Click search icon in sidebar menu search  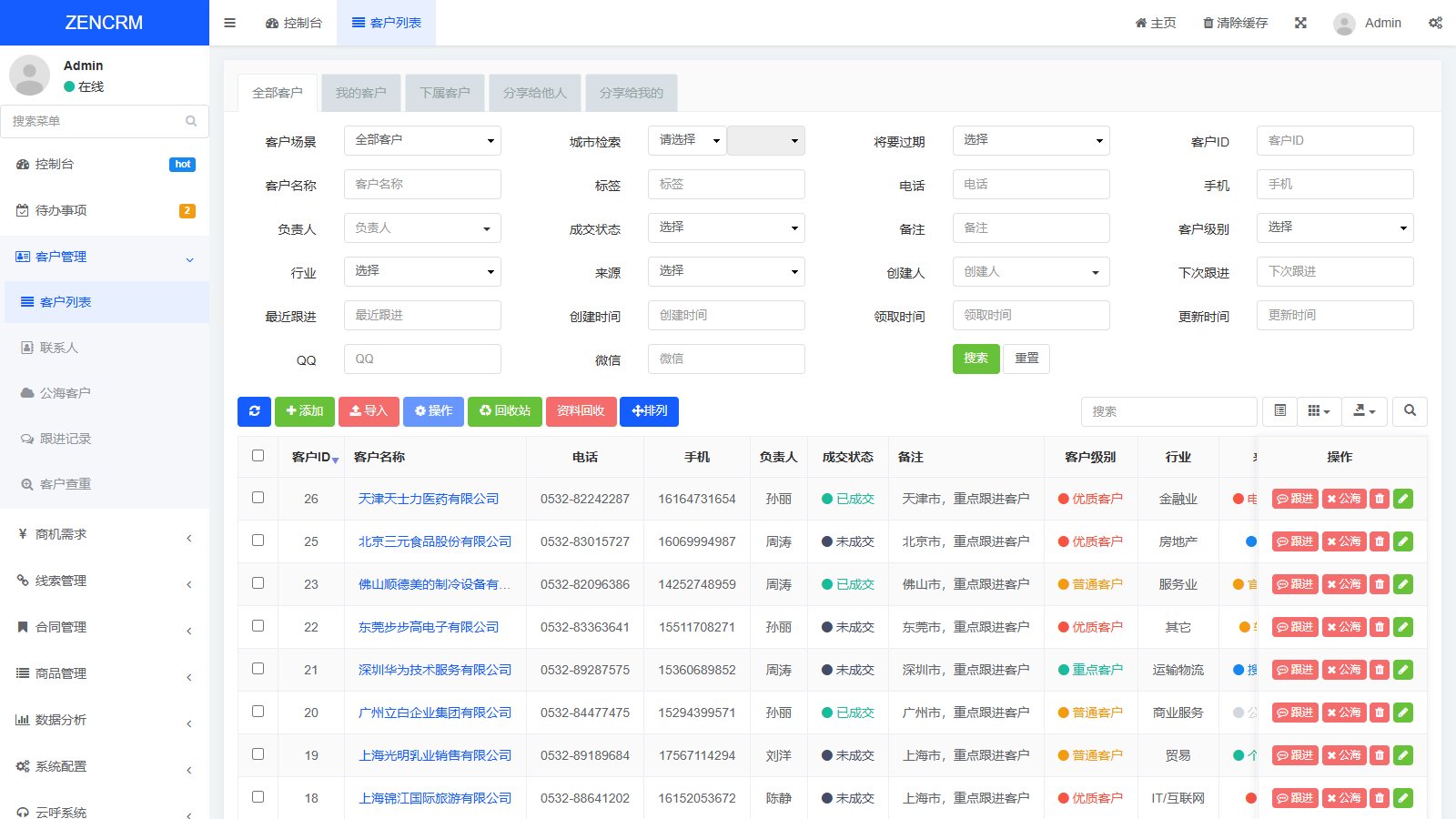(191, 121)
